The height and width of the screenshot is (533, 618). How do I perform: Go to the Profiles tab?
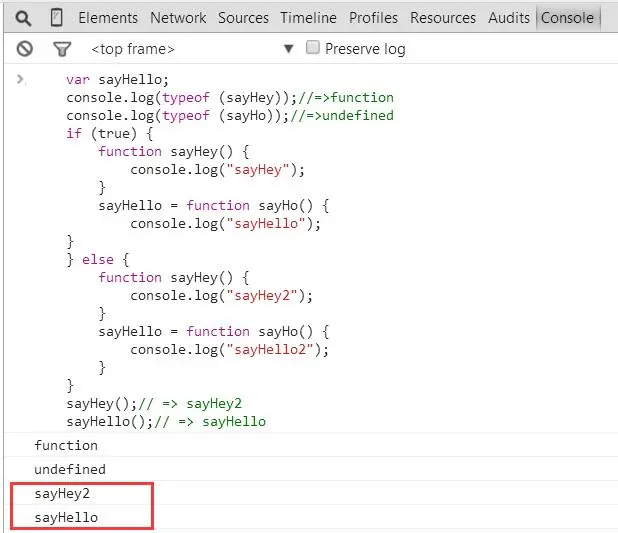[373, 18]
